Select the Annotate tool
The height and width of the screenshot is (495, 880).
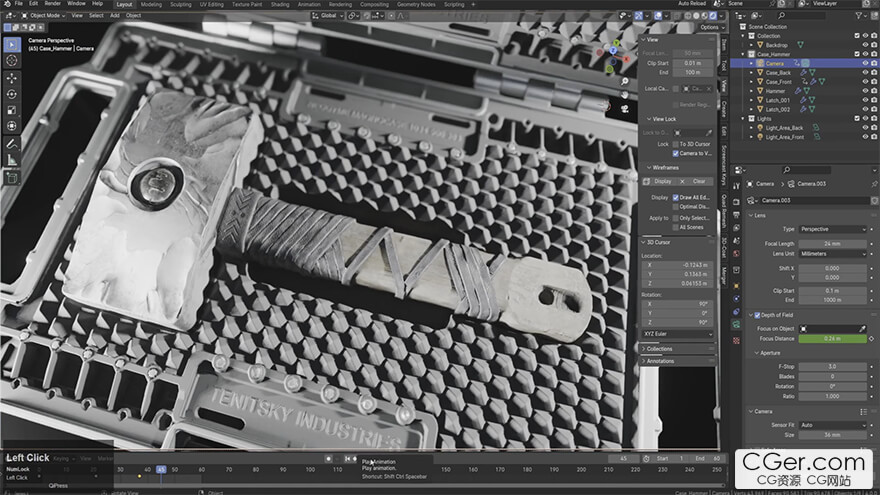[12, 144]
